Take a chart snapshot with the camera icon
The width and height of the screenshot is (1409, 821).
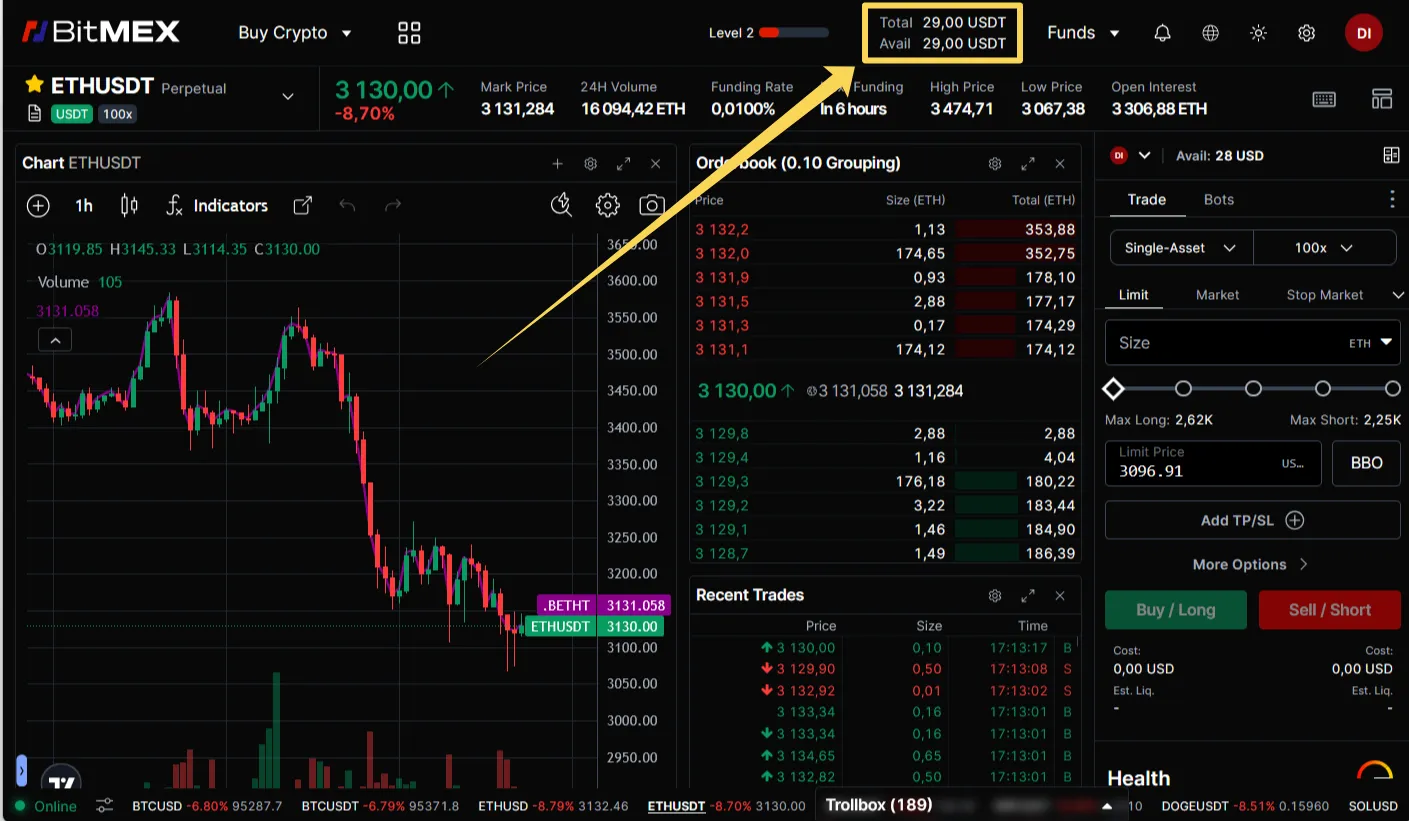pos(651,205)
